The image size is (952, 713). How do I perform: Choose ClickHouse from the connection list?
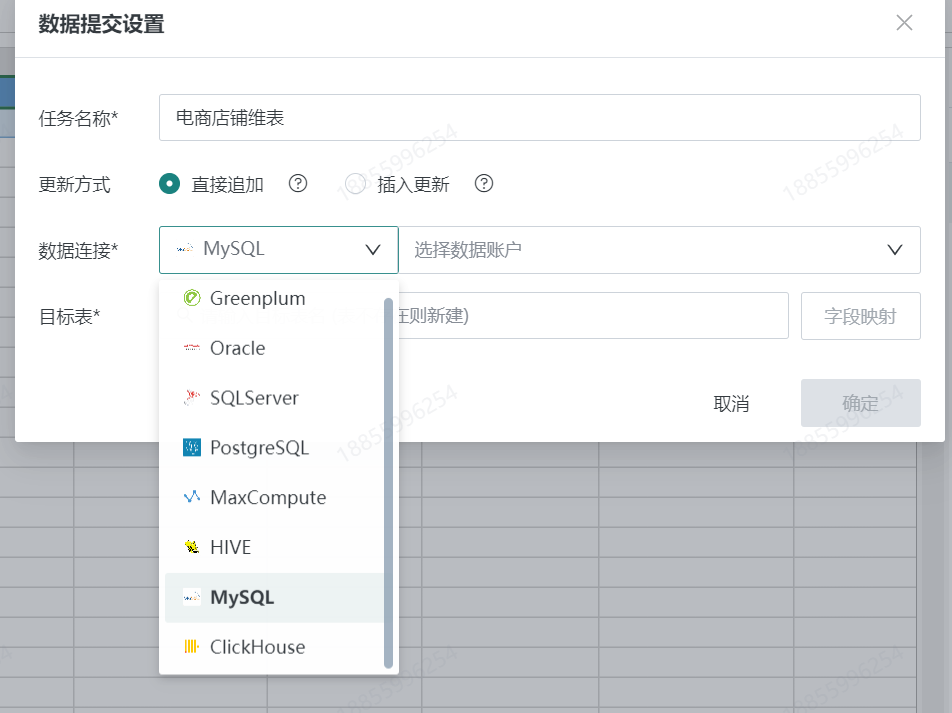pyautogui.click(x=274, y=647)
